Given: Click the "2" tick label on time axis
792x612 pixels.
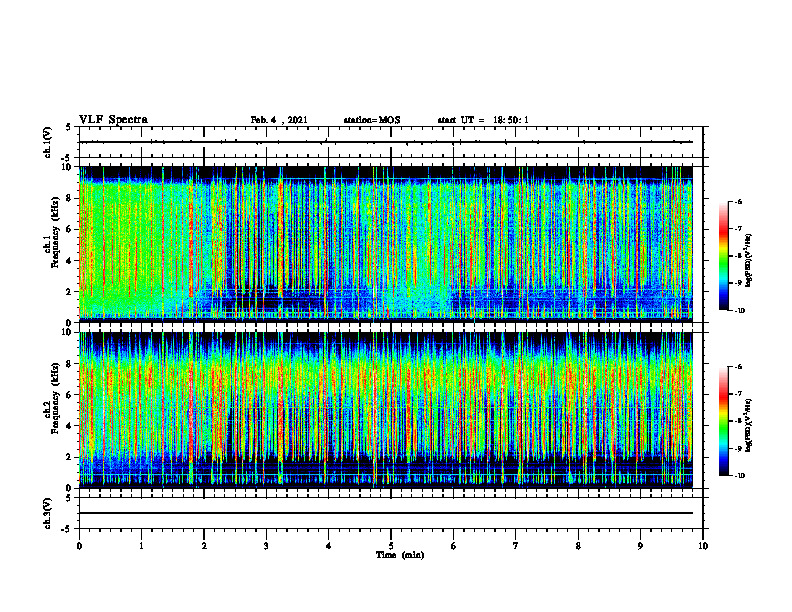Looking at the screenshot, I should (x=204, y=546).
